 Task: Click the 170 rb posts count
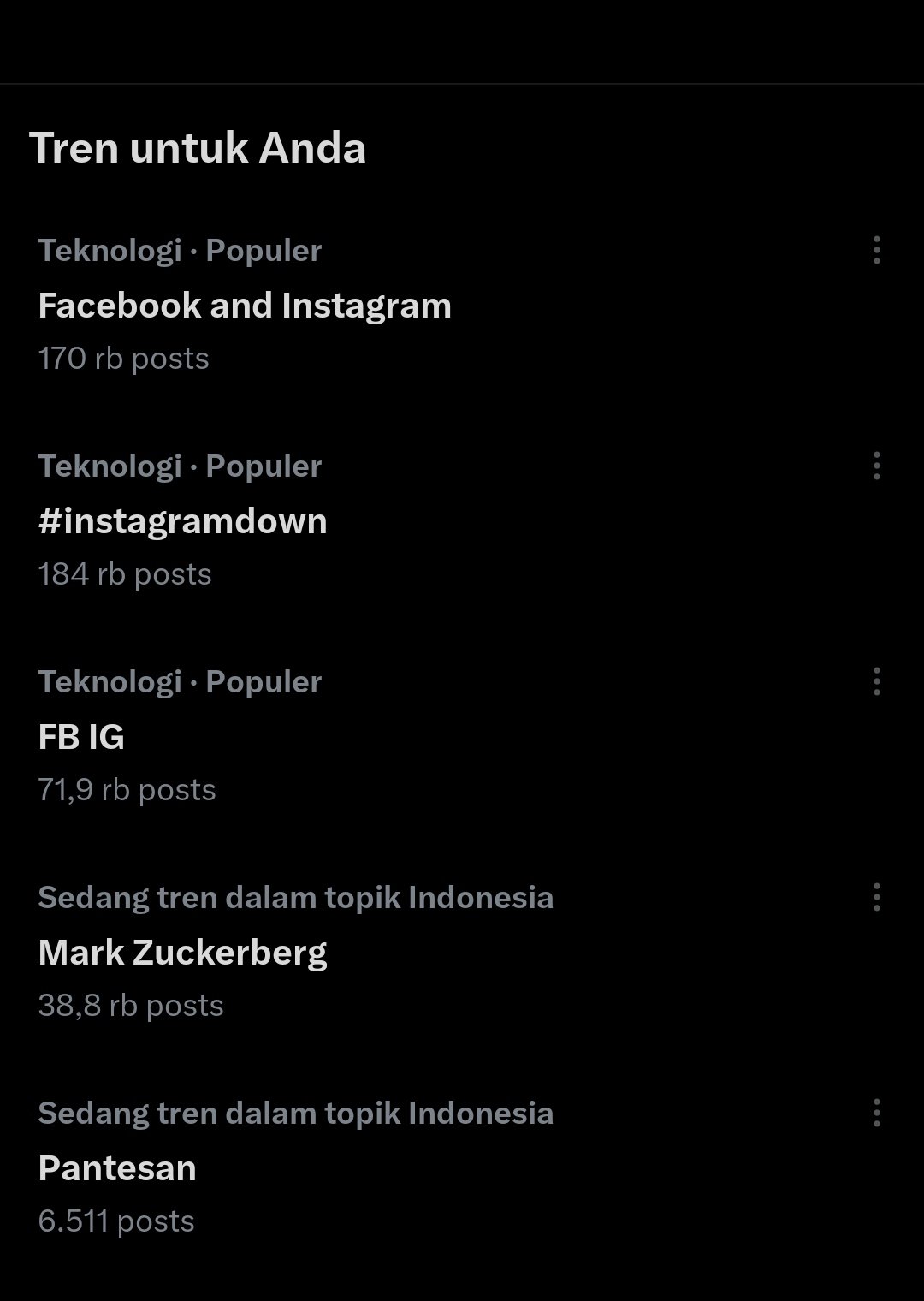pos(123,358)
